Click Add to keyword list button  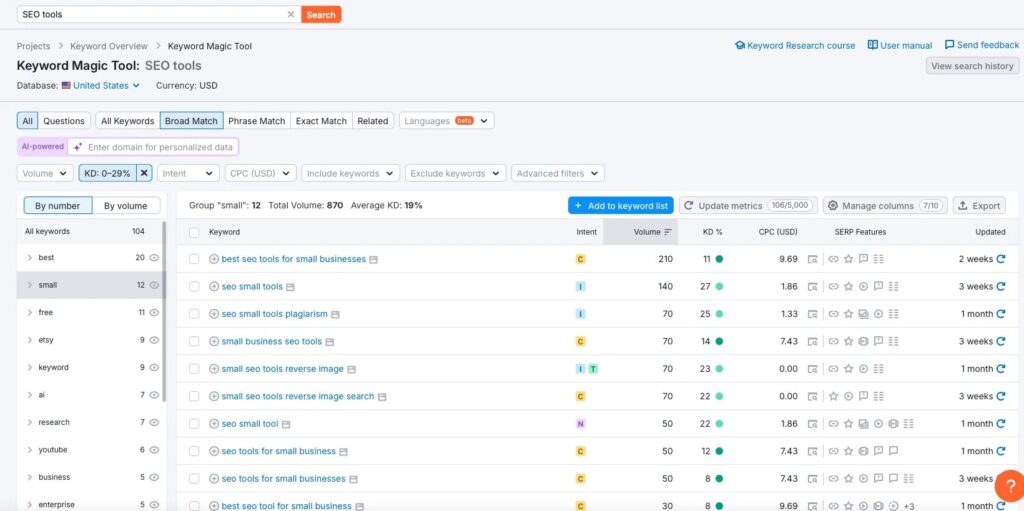click(620, 205)
